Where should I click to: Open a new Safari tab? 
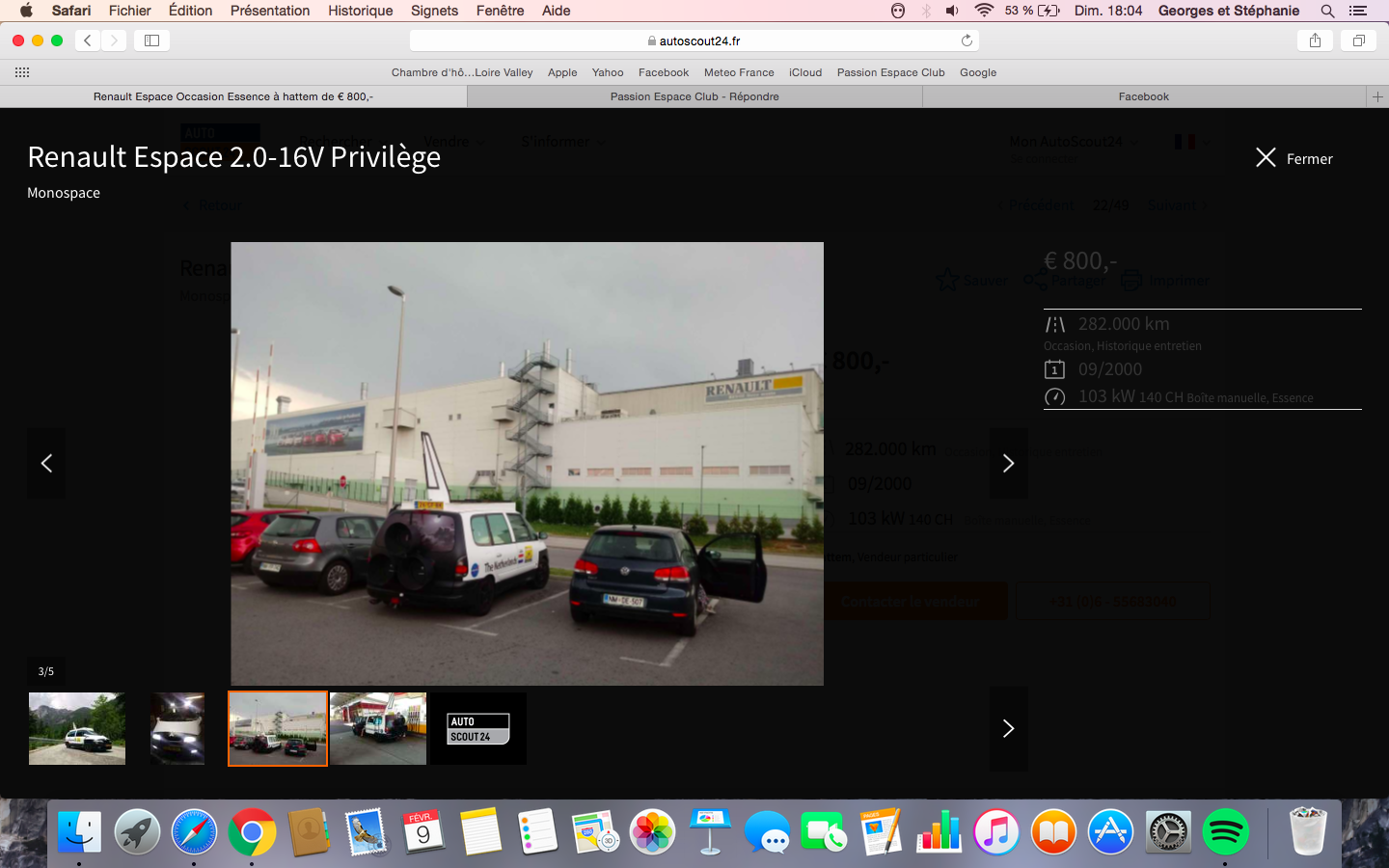click(1377, 96)
